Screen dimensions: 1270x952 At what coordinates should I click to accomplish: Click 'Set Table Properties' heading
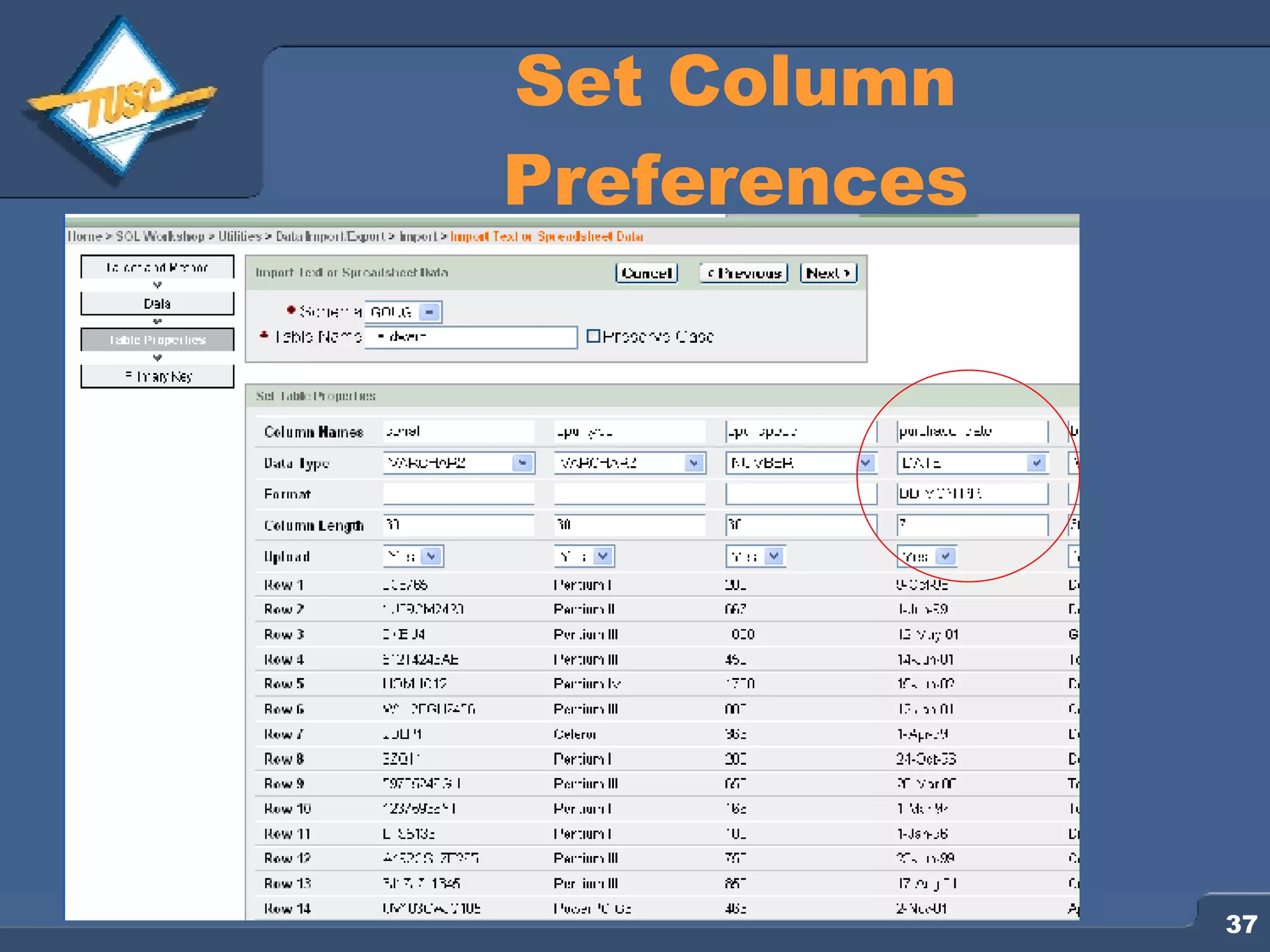click(x=316, y=396)
